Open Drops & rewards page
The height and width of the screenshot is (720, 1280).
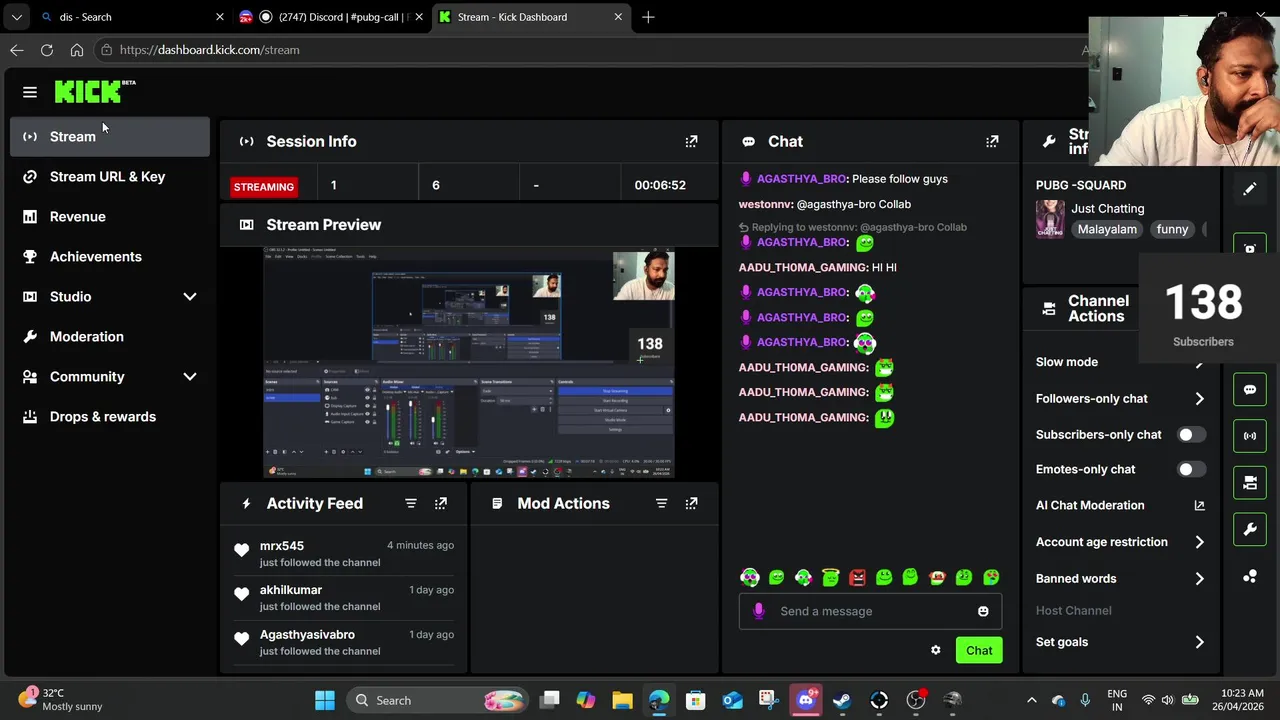(x=110, y=416)
